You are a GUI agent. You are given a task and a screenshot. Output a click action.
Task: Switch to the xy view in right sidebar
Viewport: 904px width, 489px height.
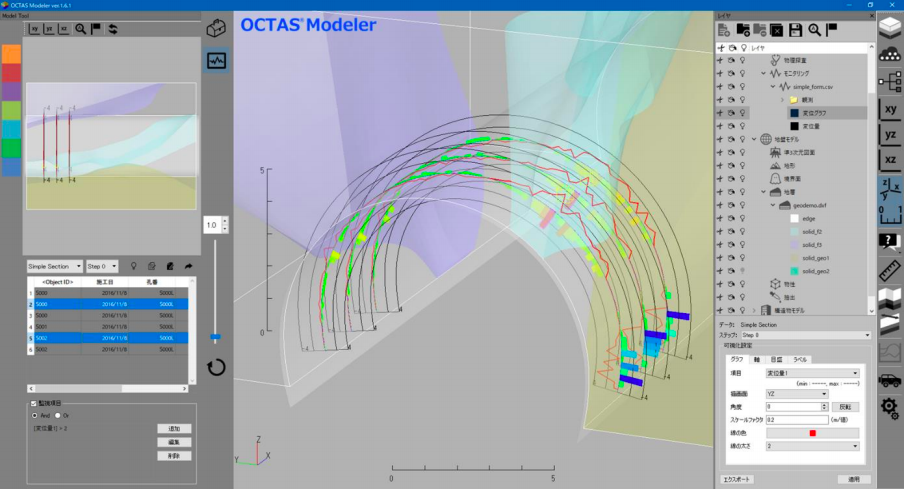coord(889,109)
